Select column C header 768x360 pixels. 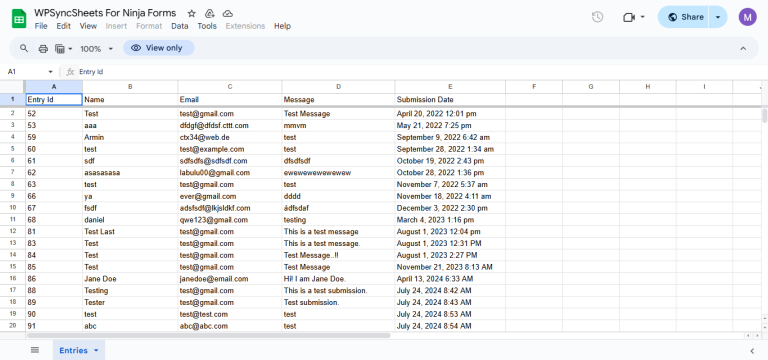(x=230, y=87)
